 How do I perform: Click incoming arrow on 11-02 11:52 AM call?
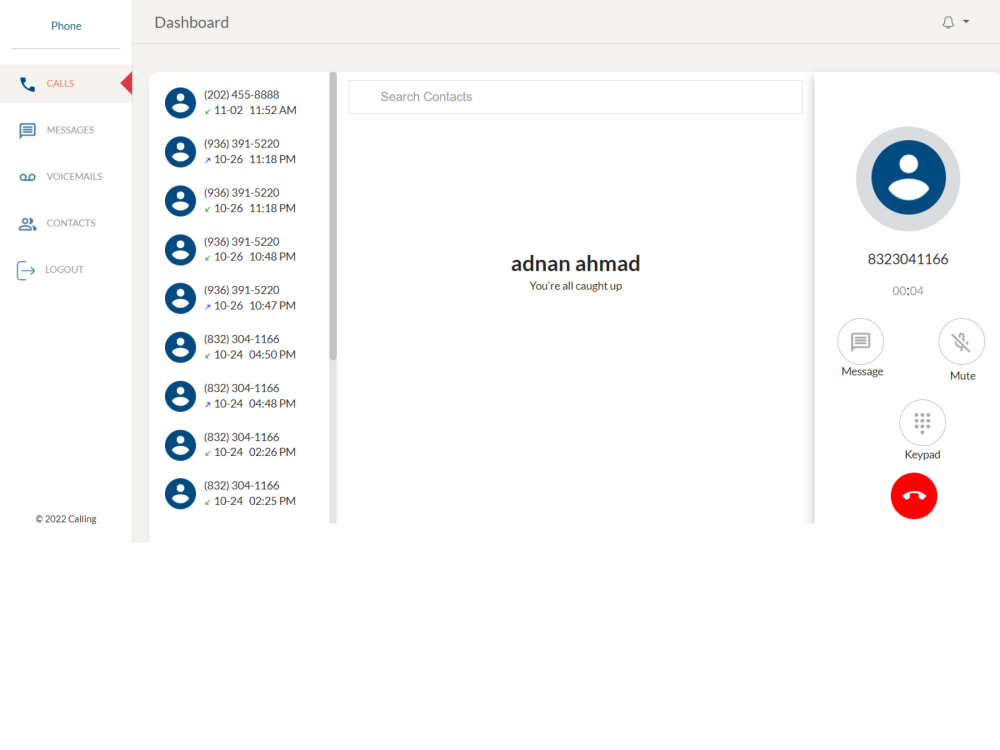click(x=207, y=112)
